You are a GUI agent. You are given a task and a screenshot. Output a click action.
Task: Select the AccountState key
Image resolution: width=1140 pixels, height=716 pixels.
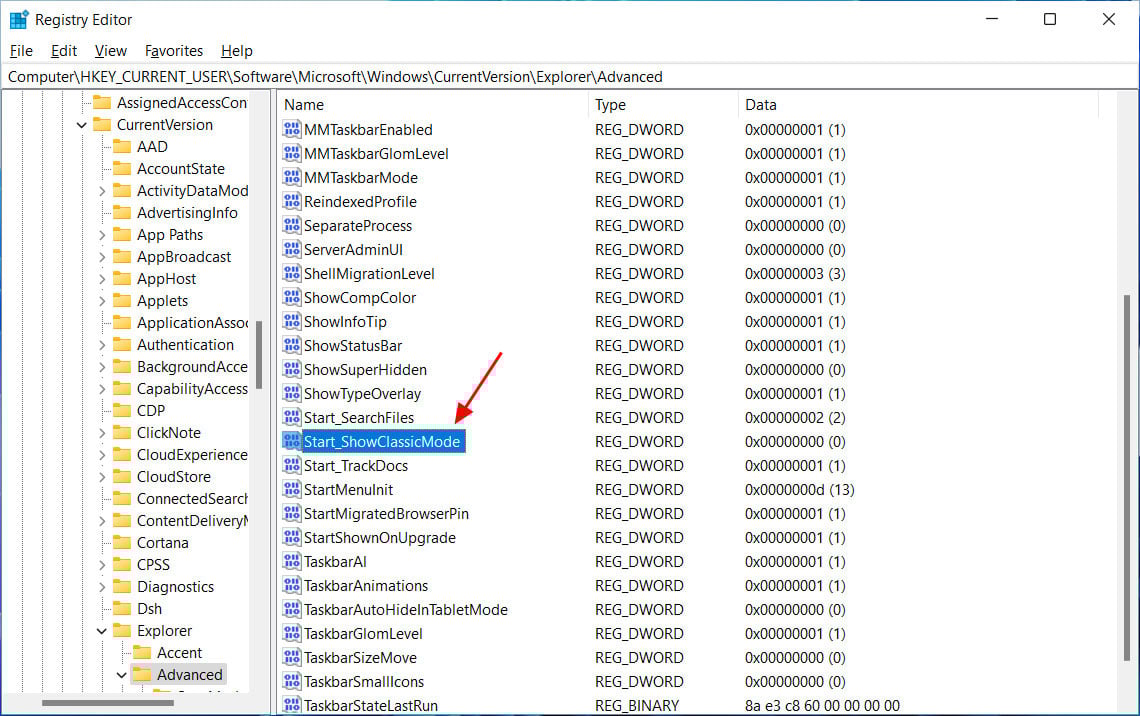tap(181, 169)
